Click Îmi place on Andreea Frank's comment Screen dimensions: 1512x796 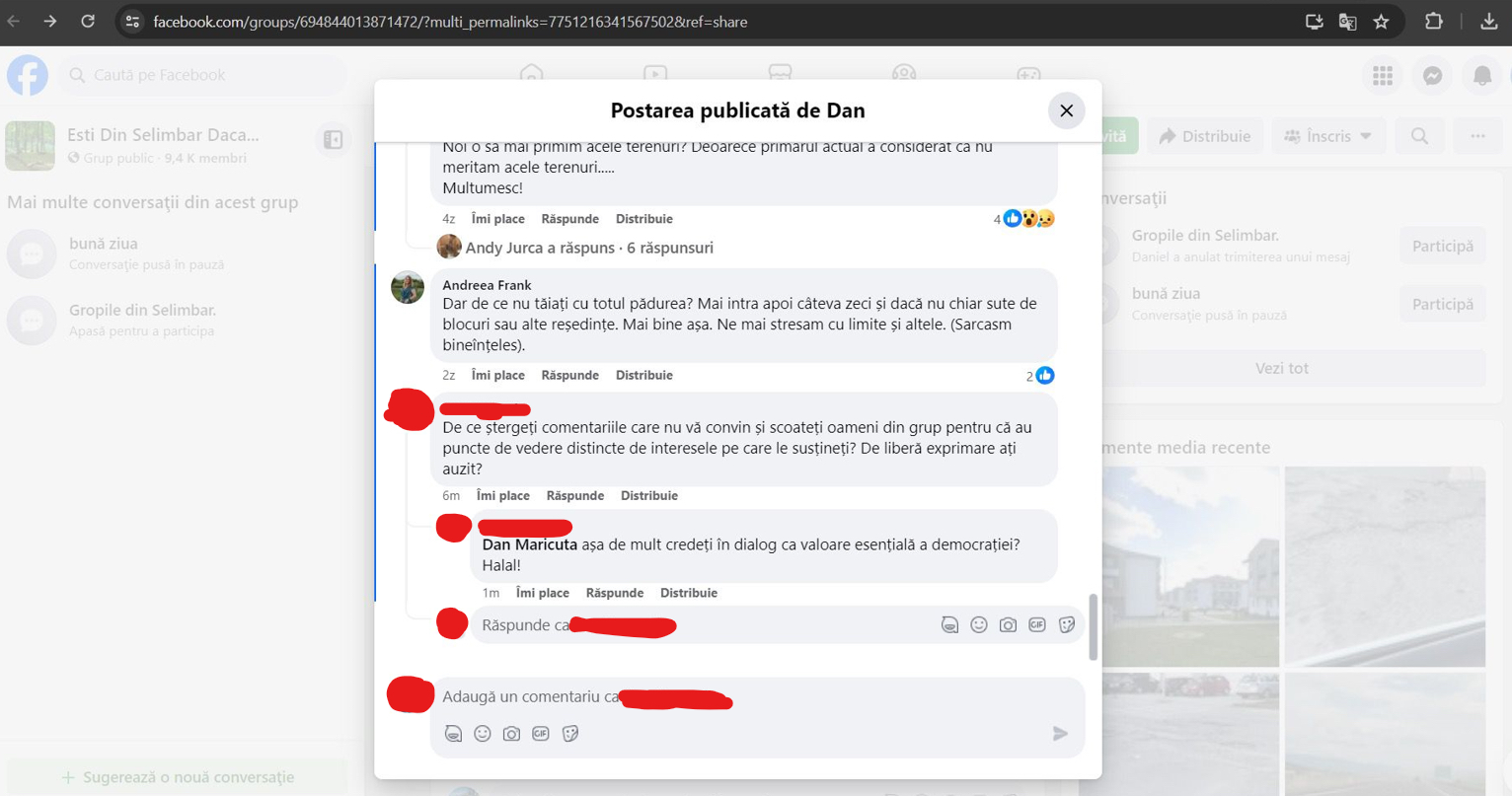click(x=497, y=375)
